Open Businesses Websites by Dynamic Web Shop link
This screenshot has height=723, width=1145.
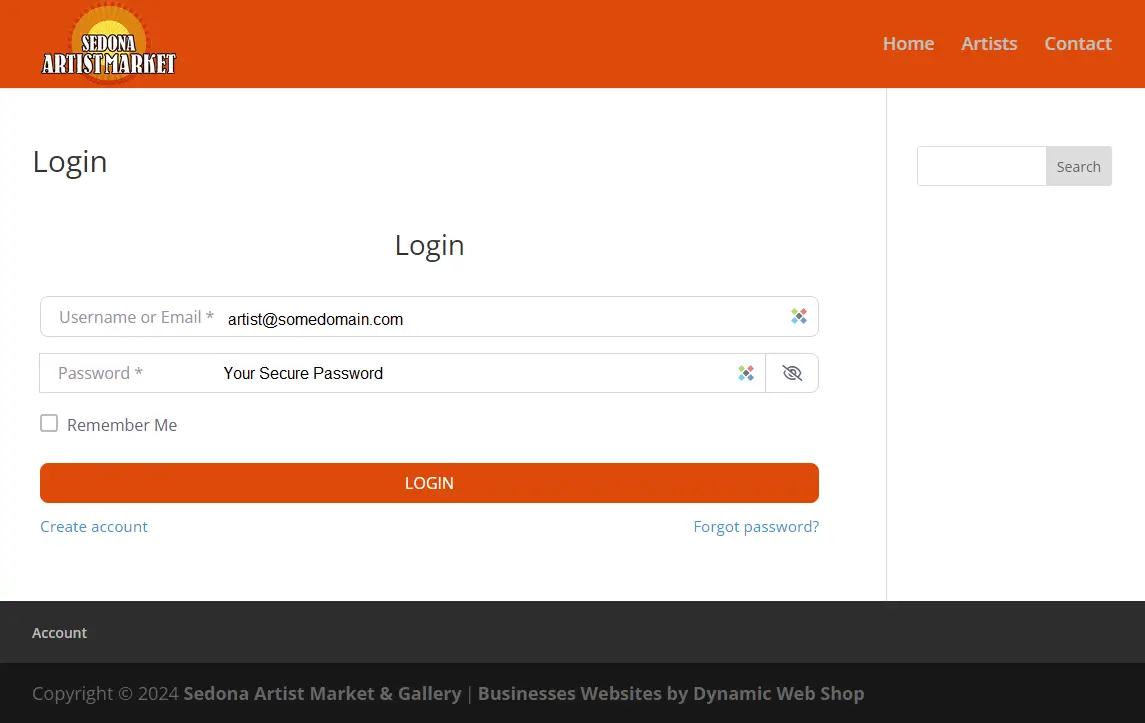[670, 693]
